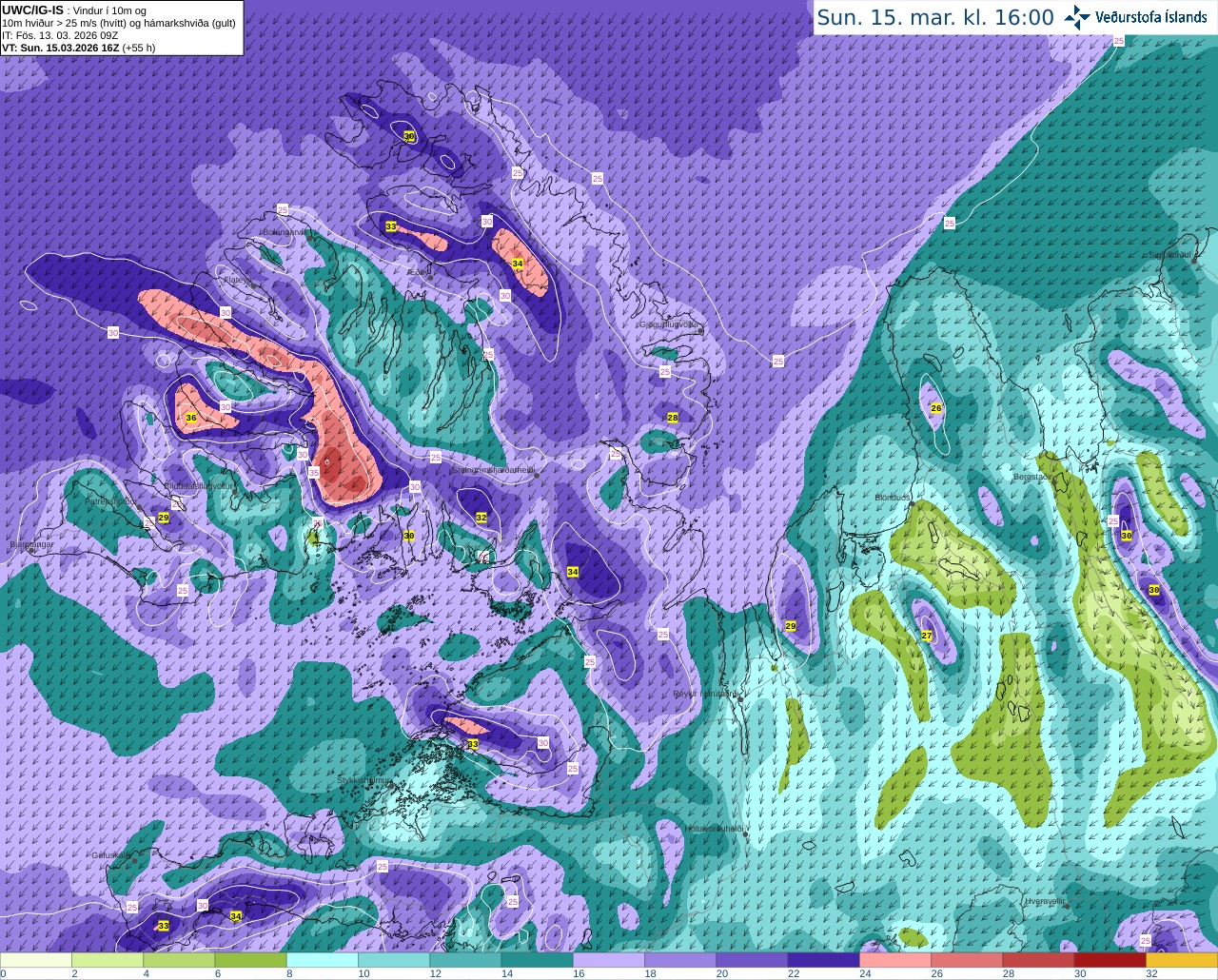Click the Veðurstofa Íslands logo icon
This screenshot has height=980, width=1218.
click(x=1077, y=17)
